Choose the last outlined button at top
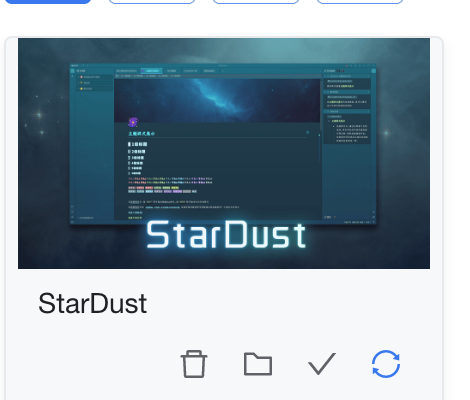 click(360, 1)
